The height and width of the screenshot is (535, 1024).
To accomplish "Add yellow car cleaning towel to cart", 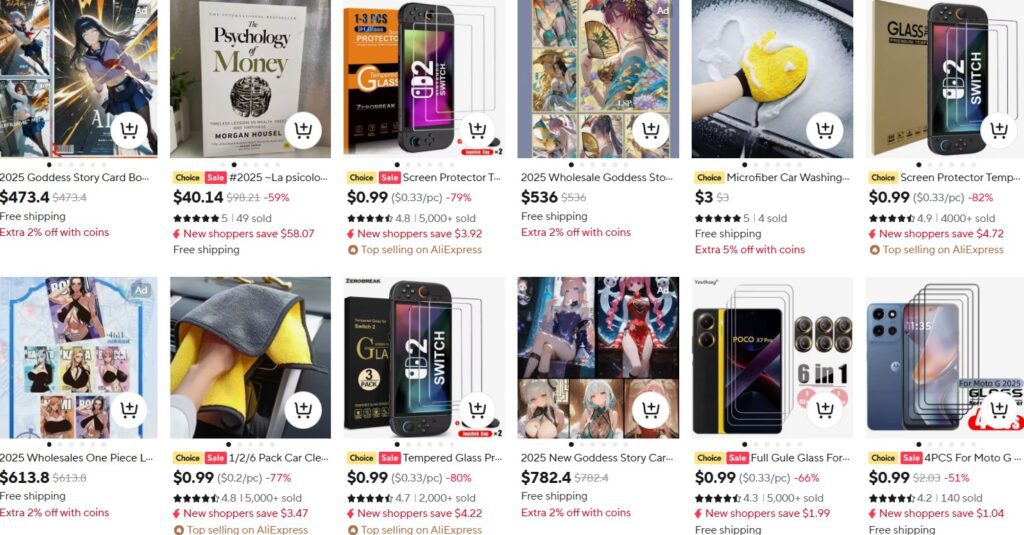I will [x=303, y=410].
